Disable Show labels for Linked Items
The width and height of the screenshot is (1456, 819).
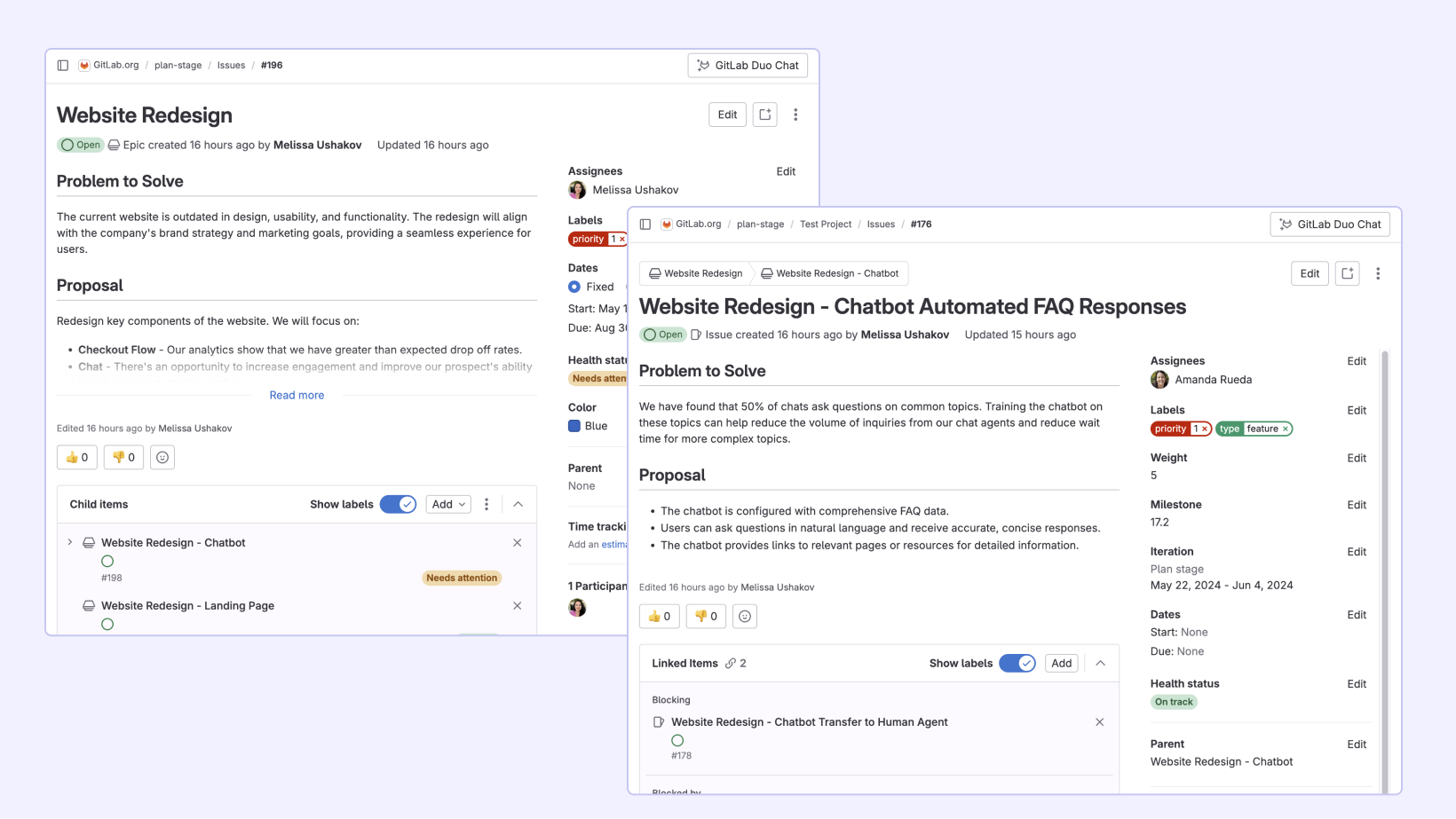pyautogui.click(x=1017, y=663)
